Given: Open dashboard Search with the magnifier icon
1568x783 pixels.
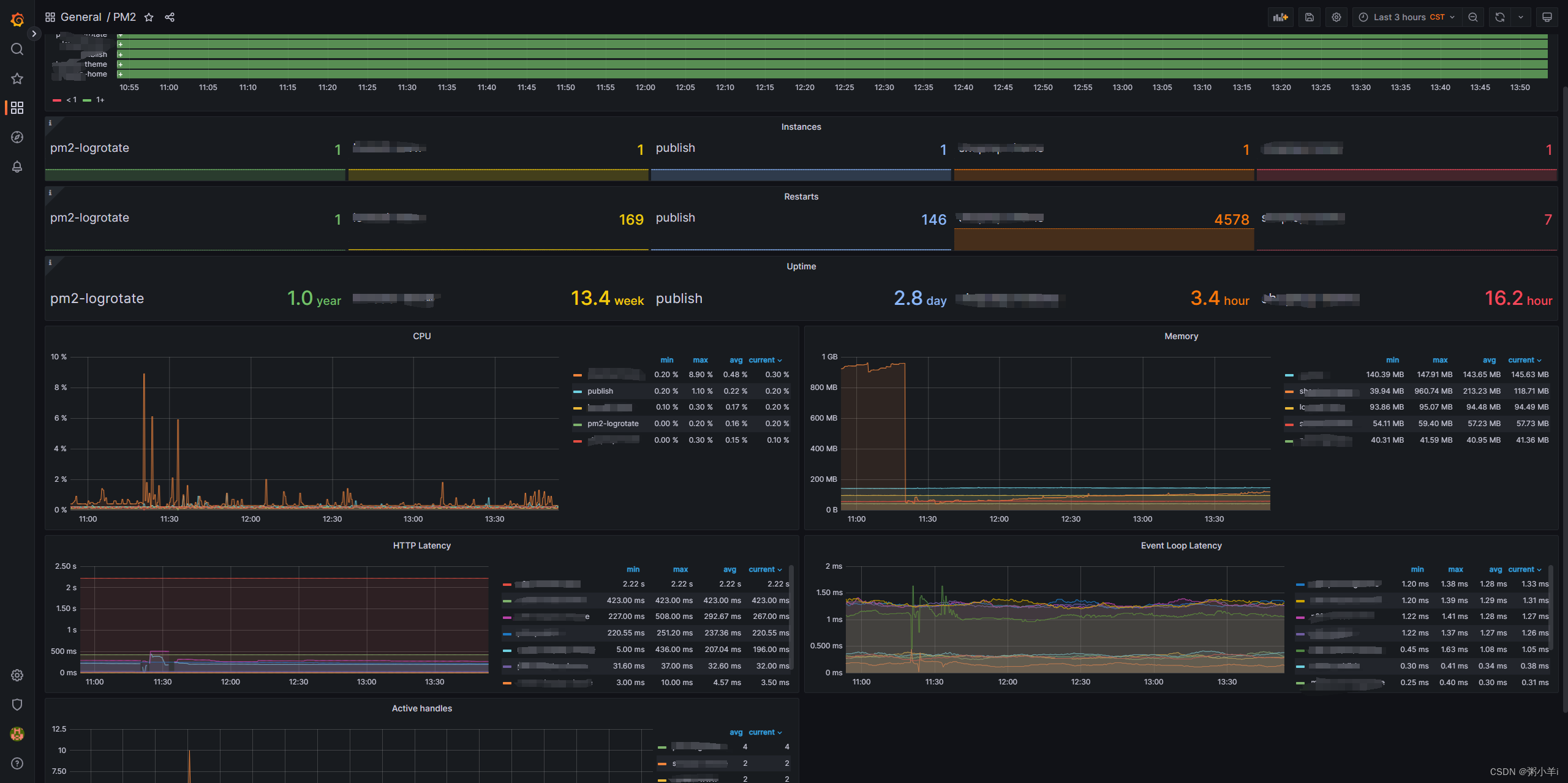Looking at the screenshot, I should point(17,49).
